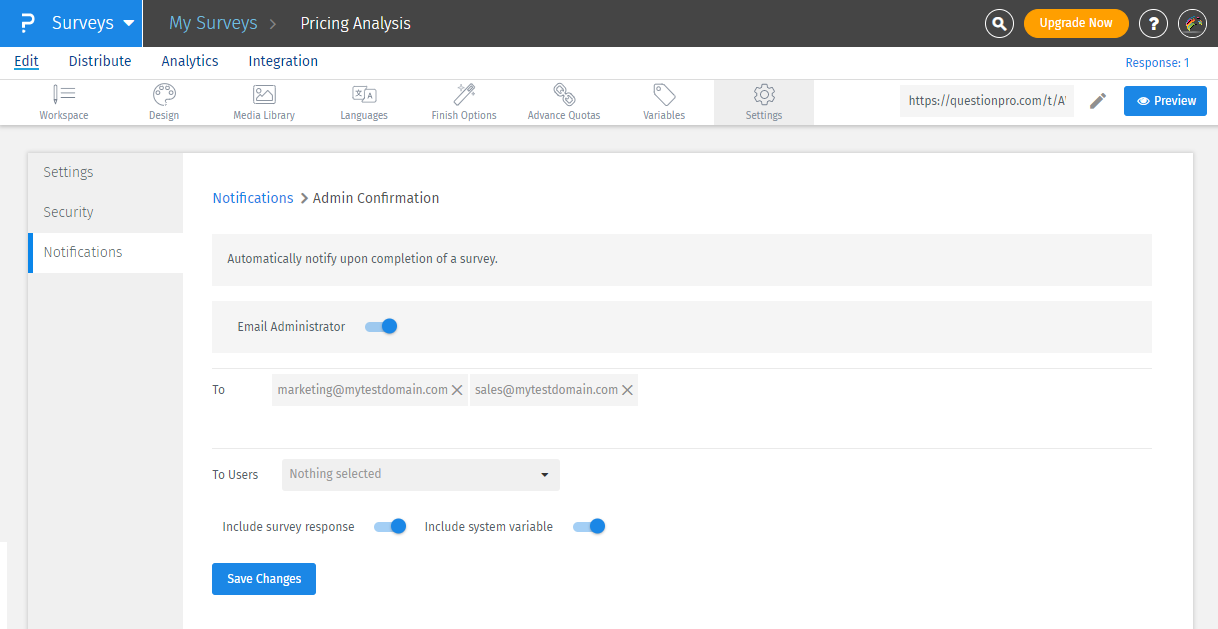Open the Workspace toolbar icon
Image resolution: width=1218 pixels, height=629 pixels.
coord(64,102)
